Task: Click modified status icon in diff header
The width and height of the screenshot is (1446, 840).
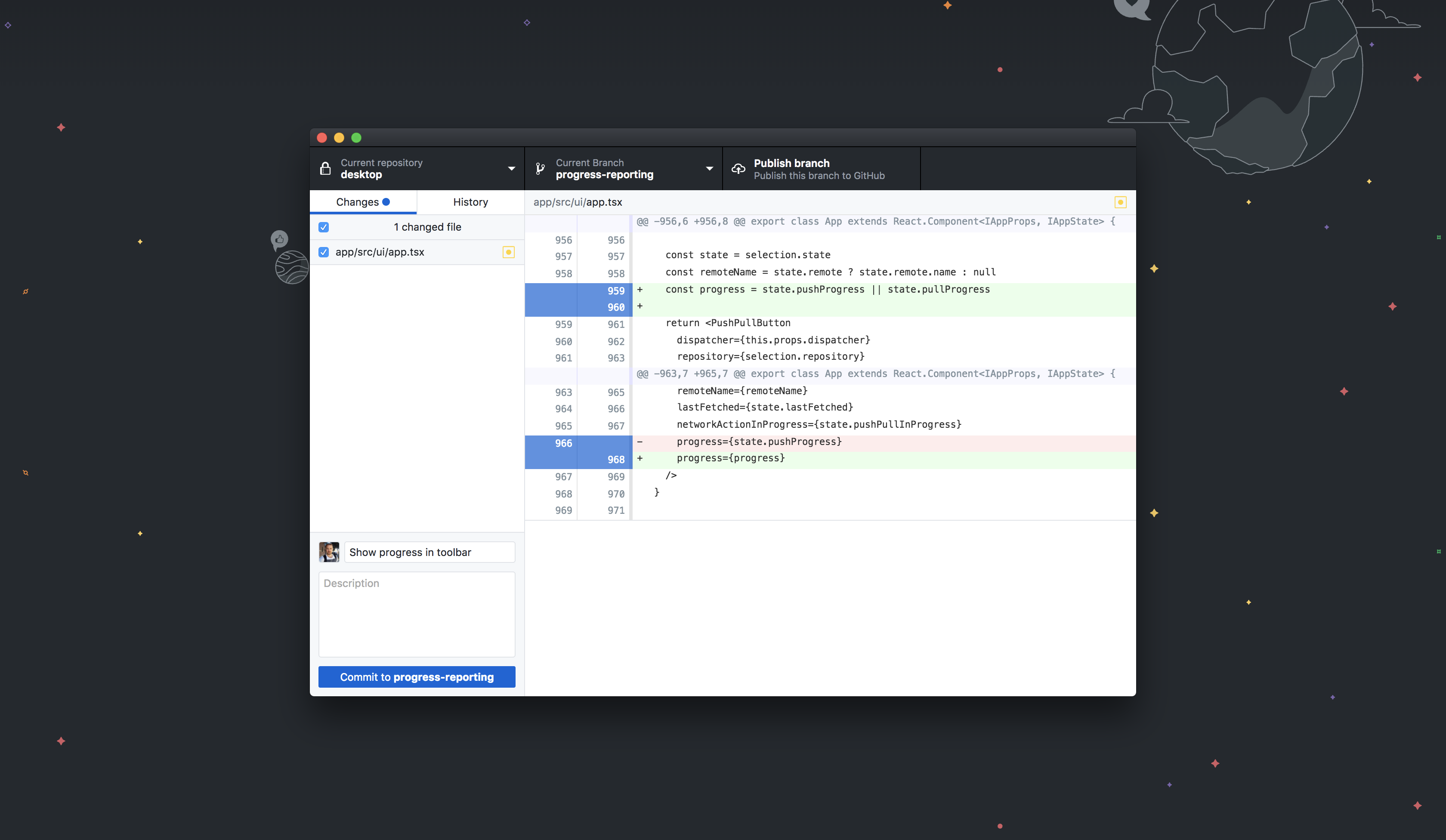Action: pos(1120,202)
